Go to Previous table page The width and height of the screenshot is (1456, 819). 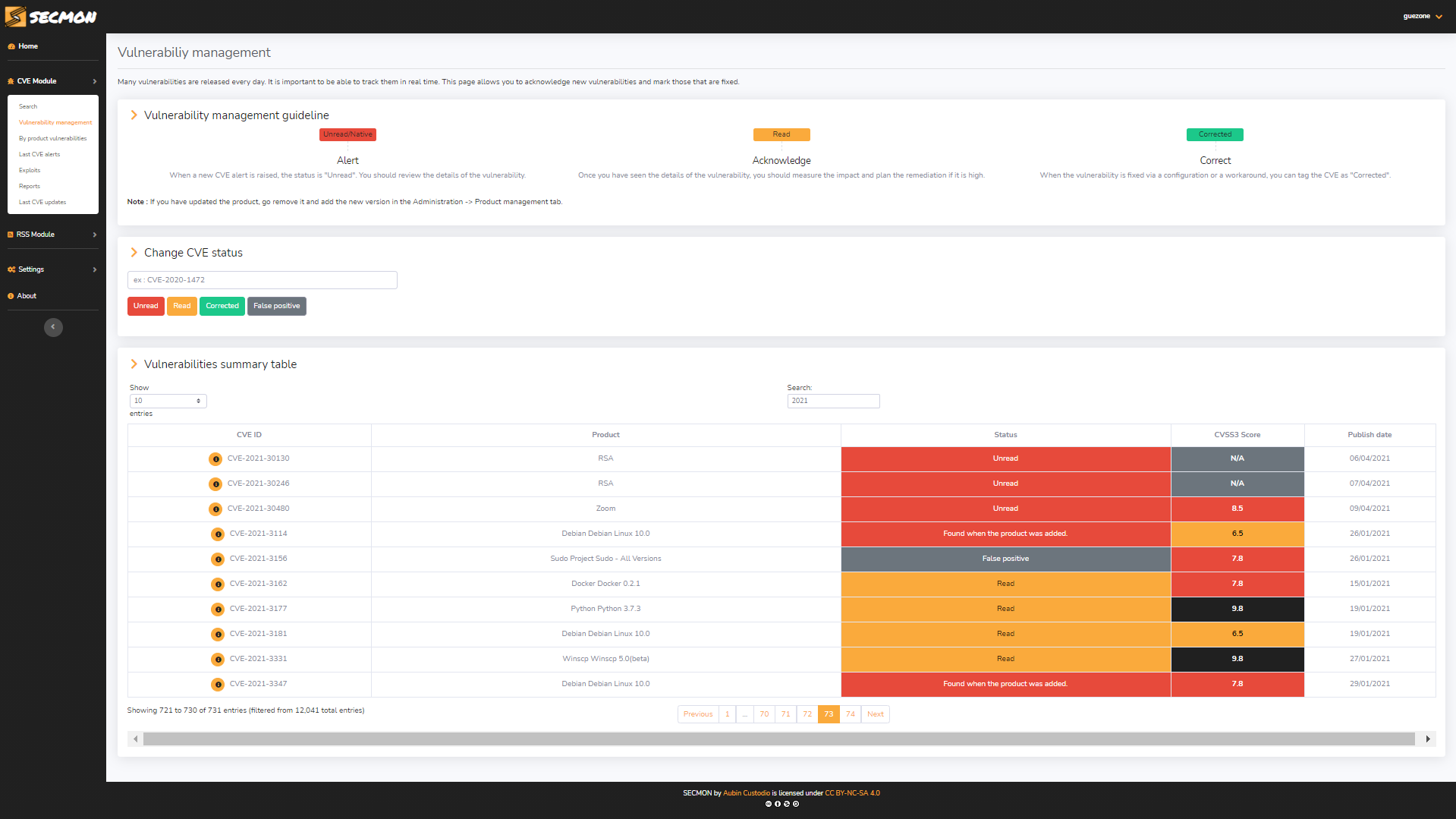click(698, 714)
